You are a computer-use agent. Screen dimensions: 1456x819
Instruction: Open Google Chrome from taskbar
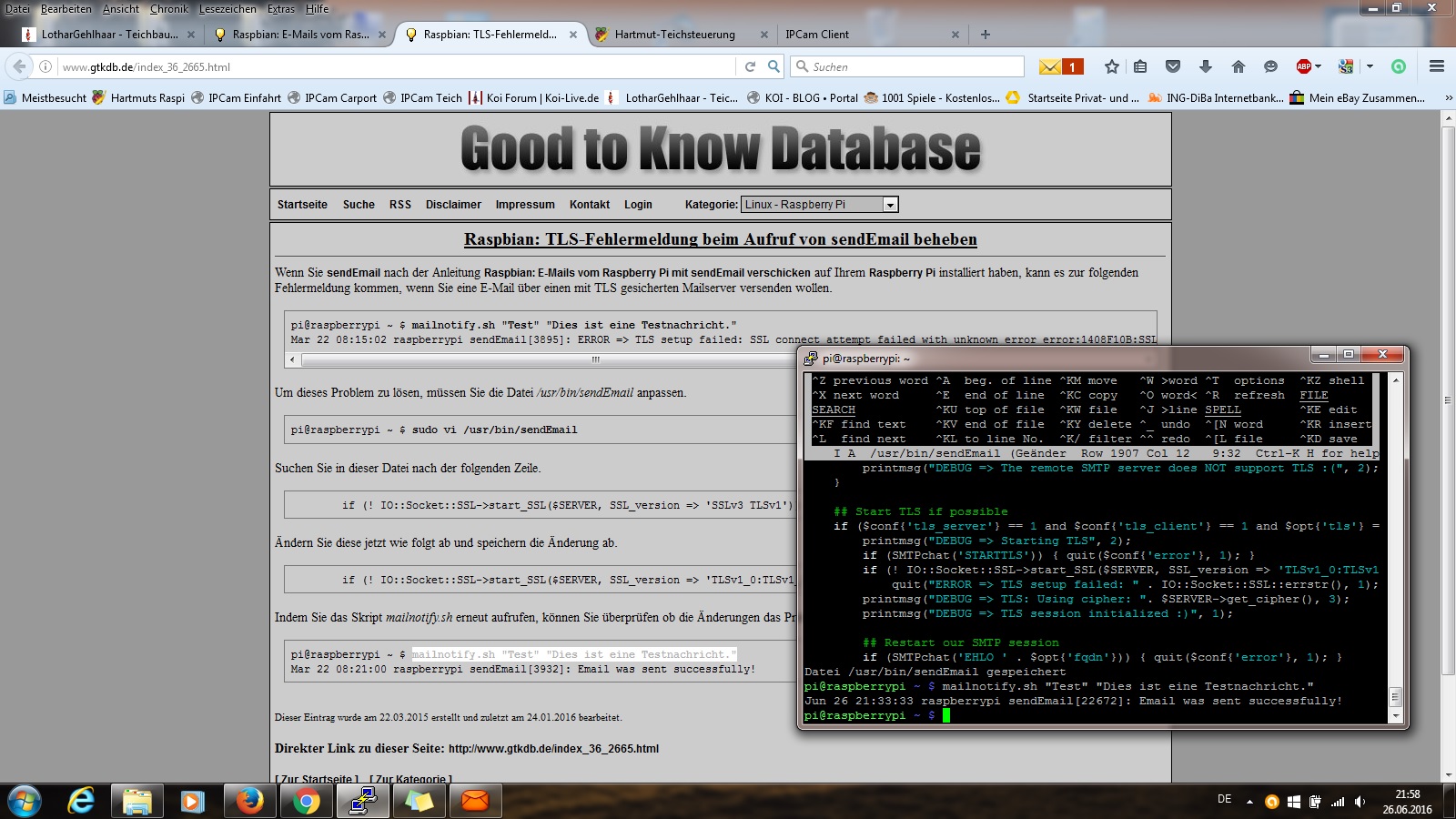tap(307, 801)
